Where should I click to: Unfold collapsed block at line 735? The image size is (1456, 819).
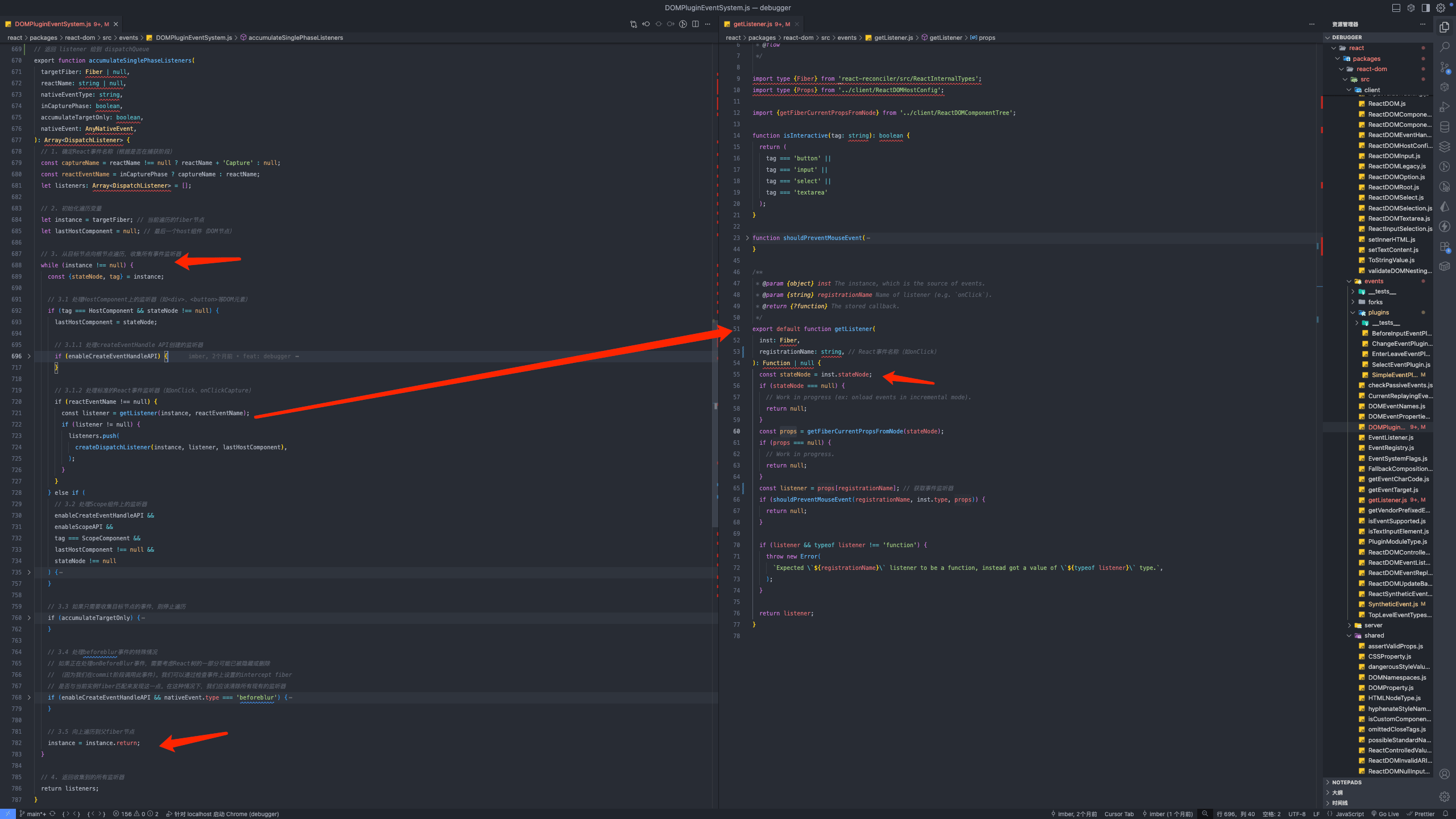click(x=29, y=573)
